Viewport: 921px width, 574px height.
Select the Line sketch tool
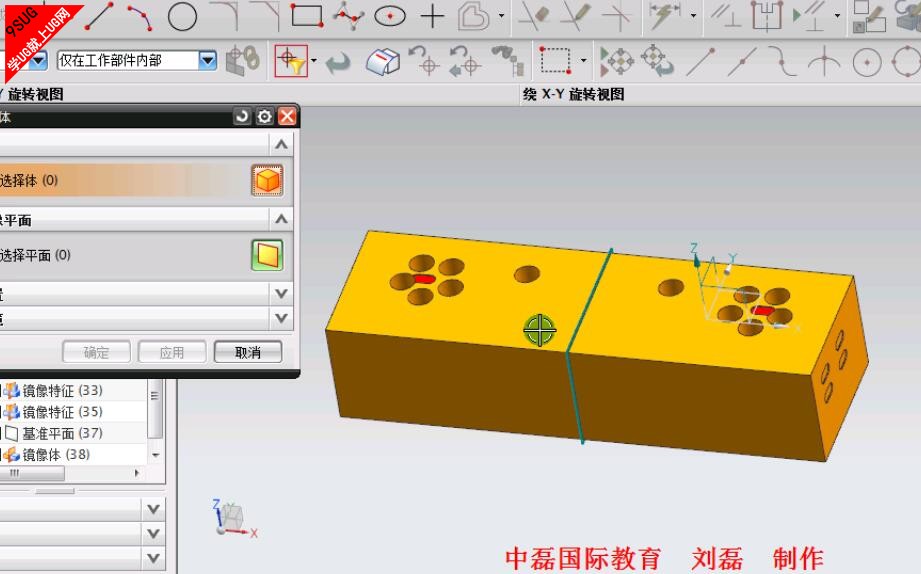(99, 16)
